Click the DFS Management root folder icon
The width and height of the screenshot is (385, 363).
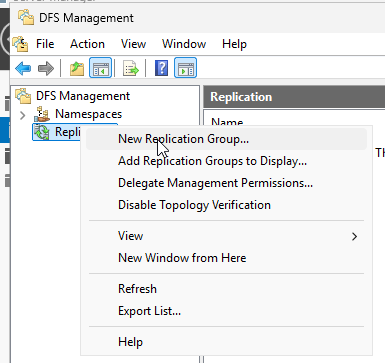[23, 96]
